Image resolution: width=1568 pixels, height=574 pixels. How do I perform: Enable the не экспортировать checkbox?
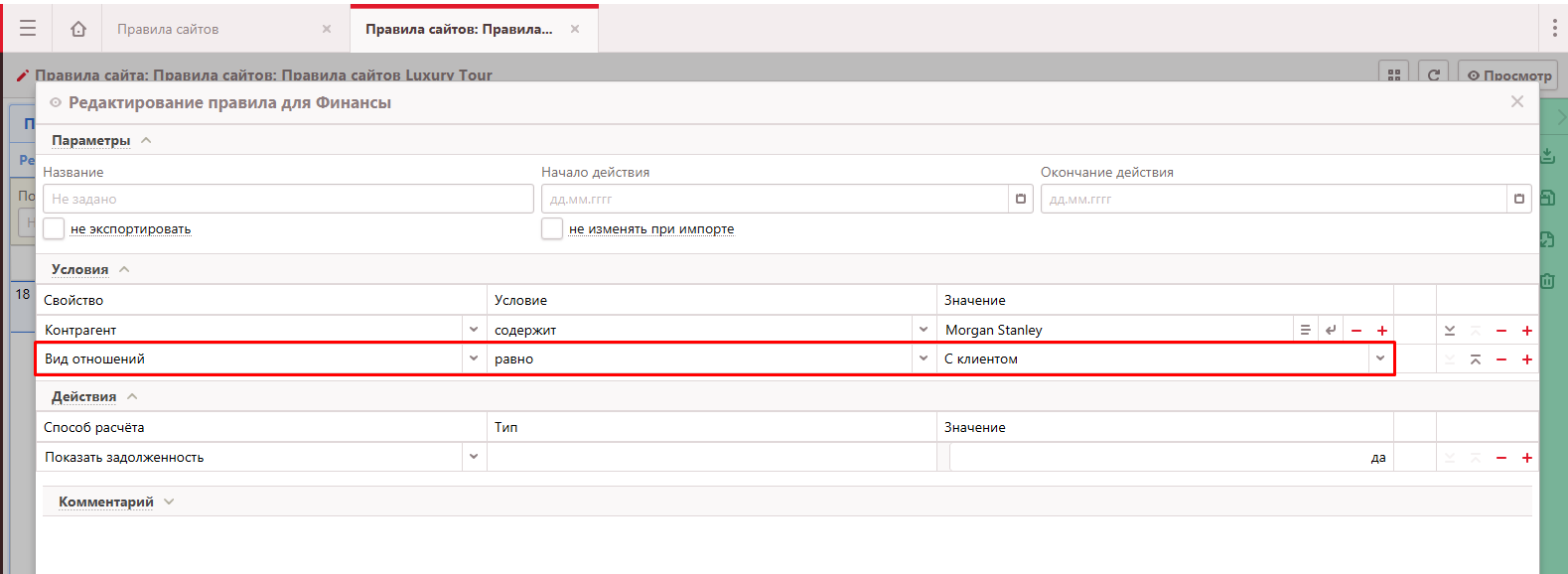(x=54, y=228)
